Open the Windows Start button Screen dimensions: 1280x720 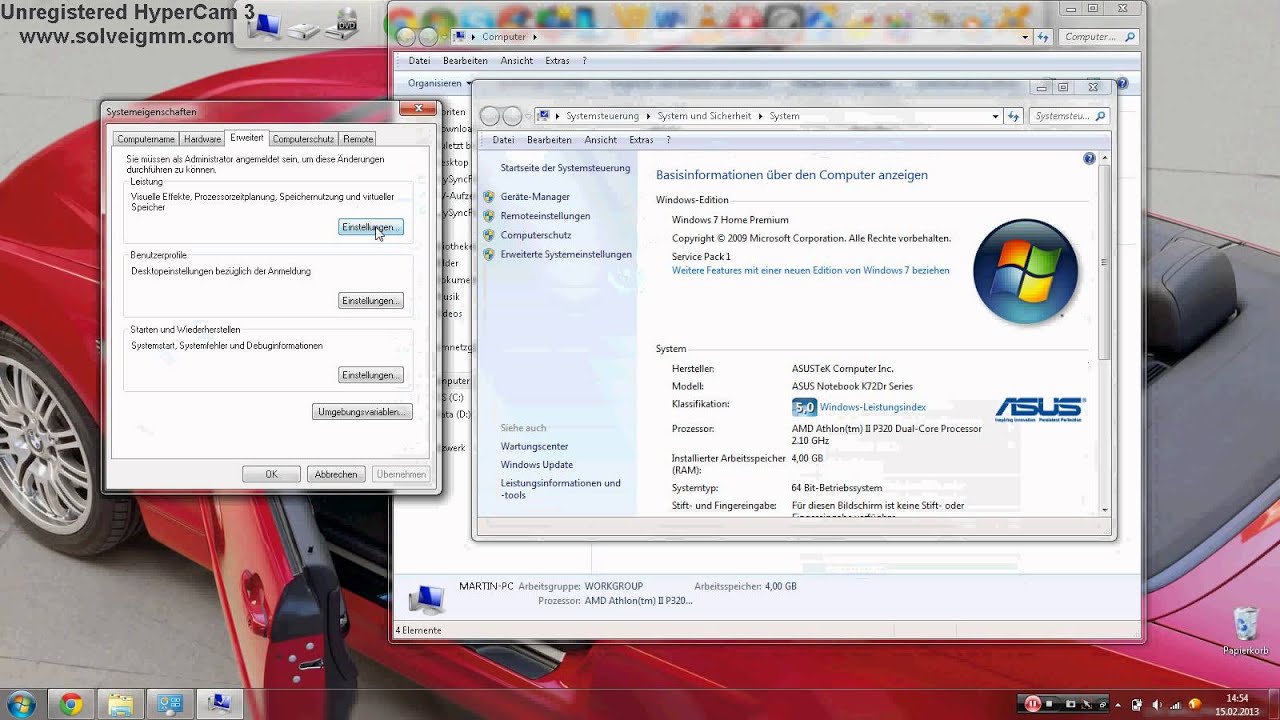click(21, 704)
